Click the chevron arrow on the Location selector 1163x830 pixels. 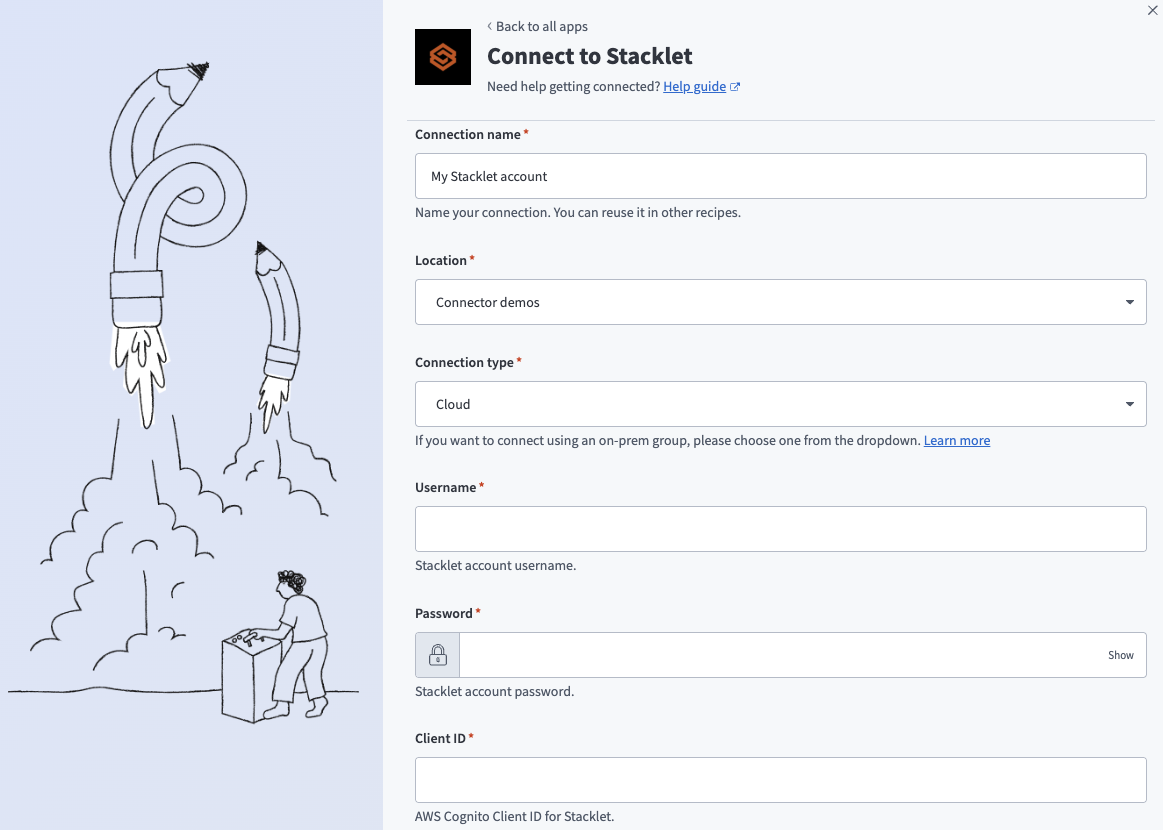click(1129, 301)
